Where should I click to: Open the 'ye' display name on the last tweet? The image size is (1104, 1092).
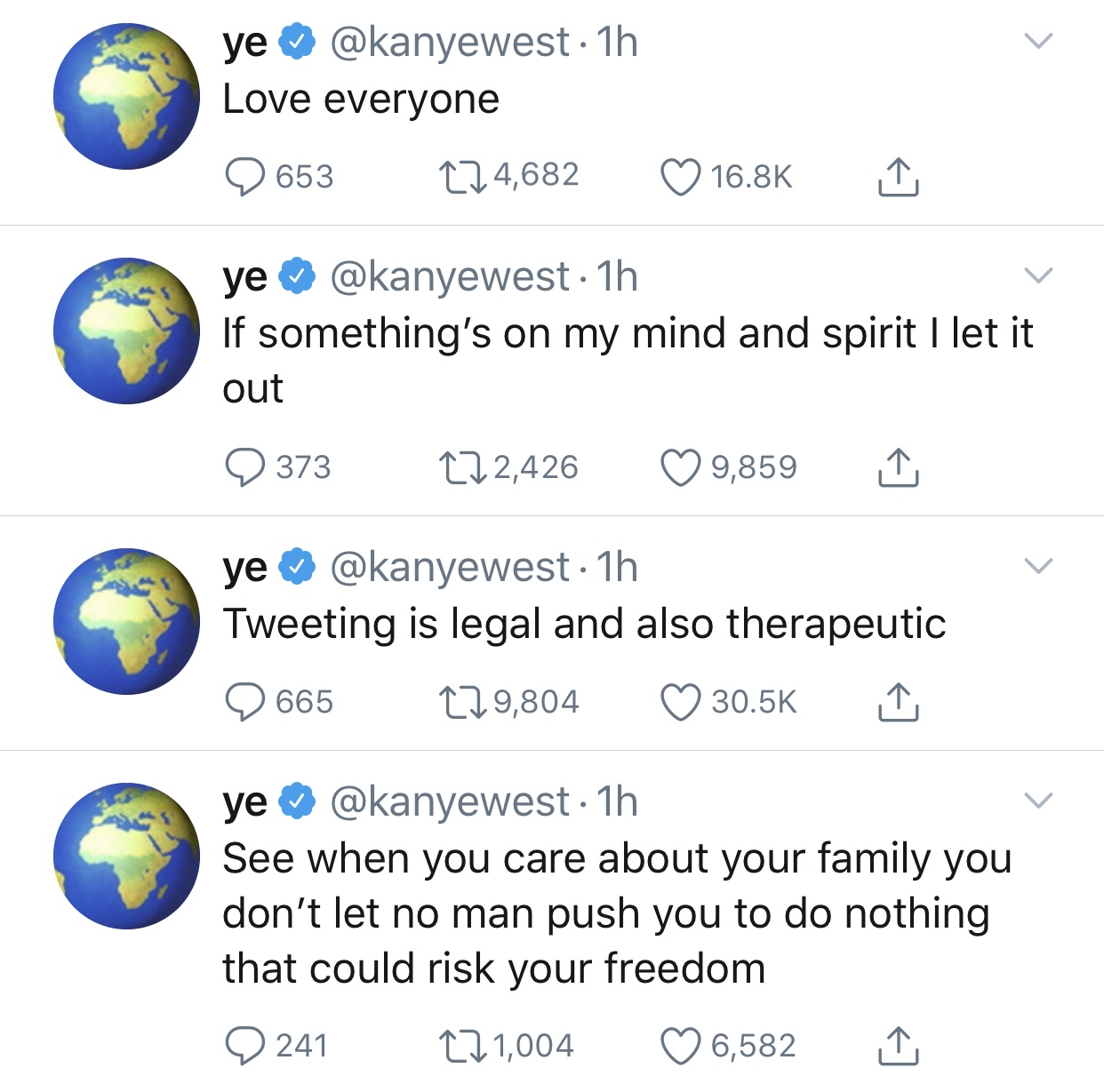[x=245, y=802]
